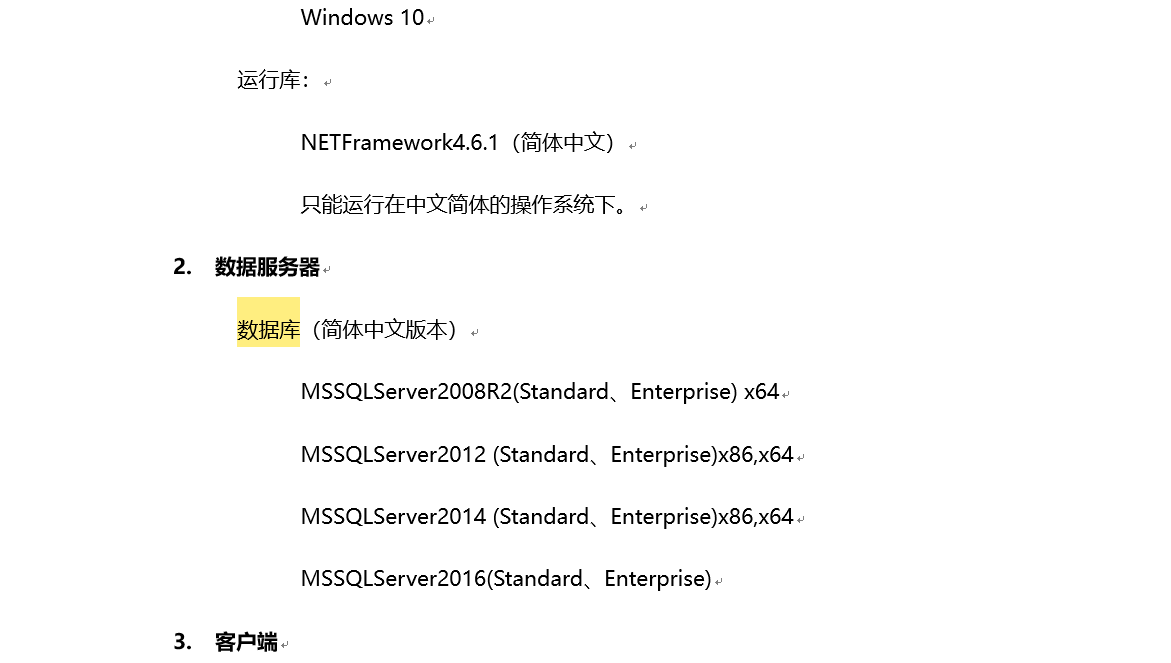
Task: Click Enterprise in the MSSQLServer2014 line
Action: coord(660,517)
